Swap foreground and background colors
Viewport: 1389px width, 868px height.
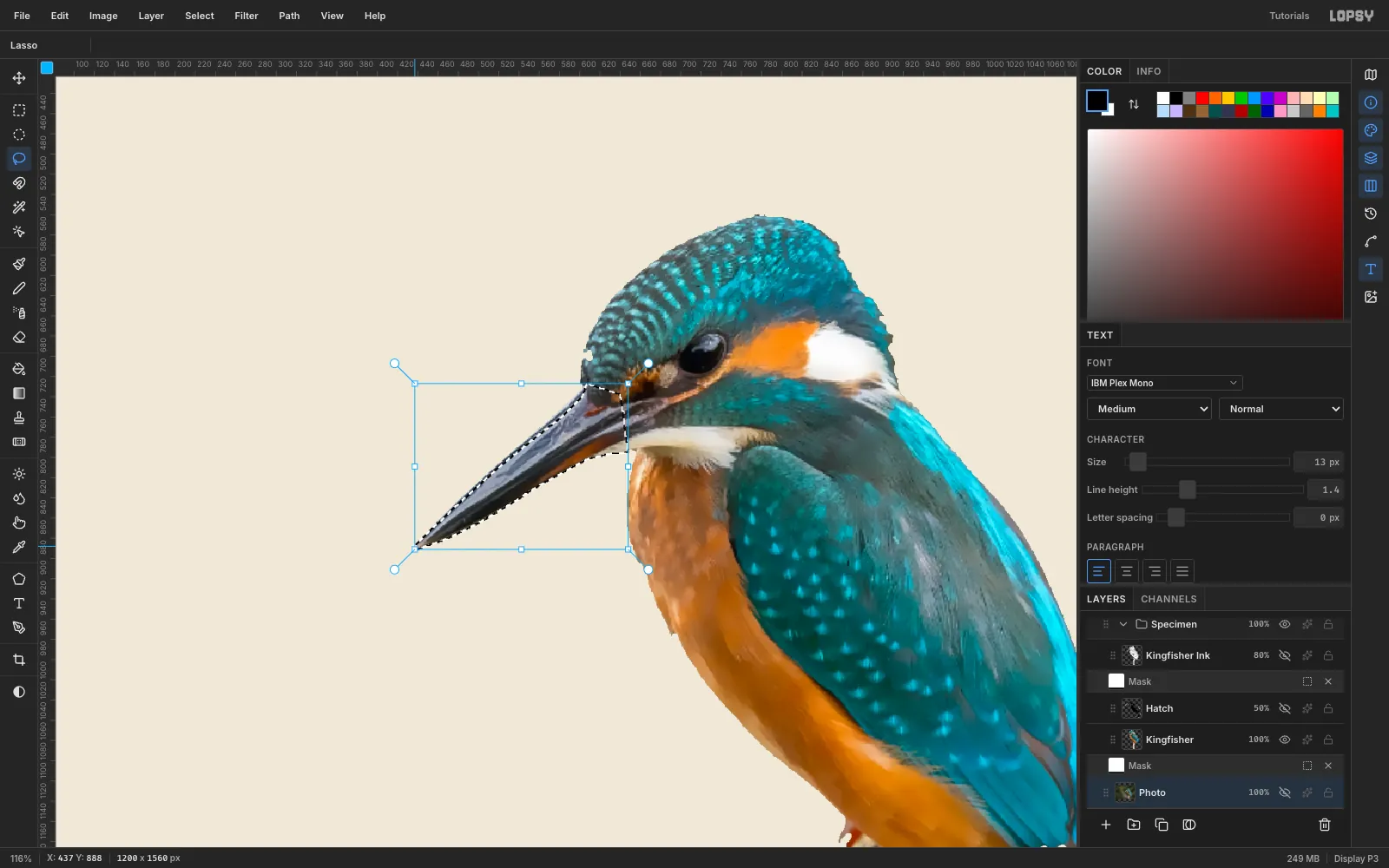[x=1134, y=104]
